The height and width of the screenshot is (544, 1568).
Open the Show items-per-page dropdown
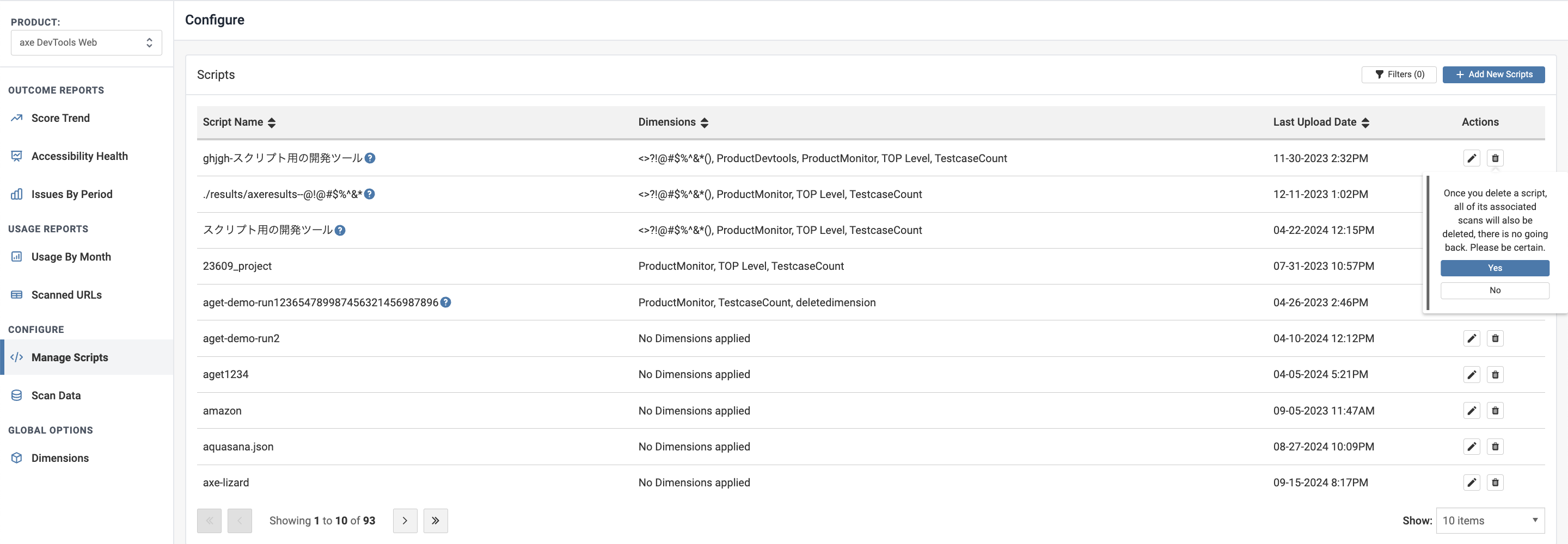tap(1490, 520)
